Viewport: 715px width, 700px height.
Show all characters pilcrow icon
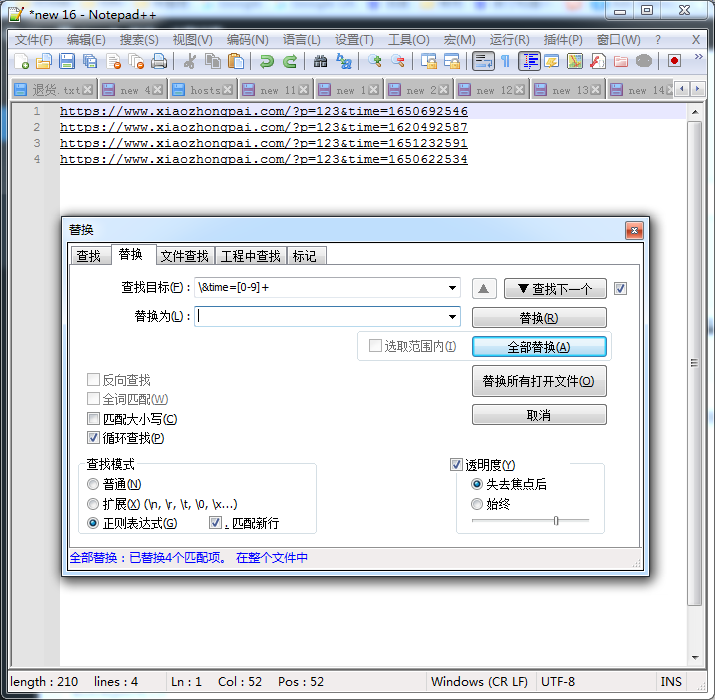[506, 61]
